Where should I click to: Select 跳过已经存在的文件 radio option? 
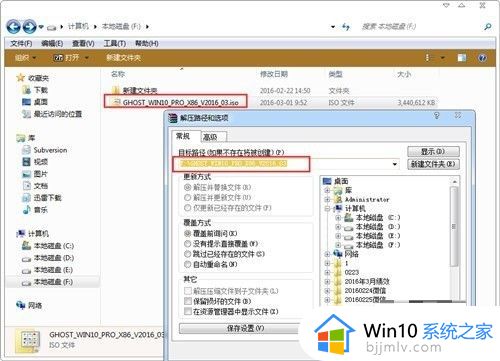pyautogui.click(x=188, y=254)
